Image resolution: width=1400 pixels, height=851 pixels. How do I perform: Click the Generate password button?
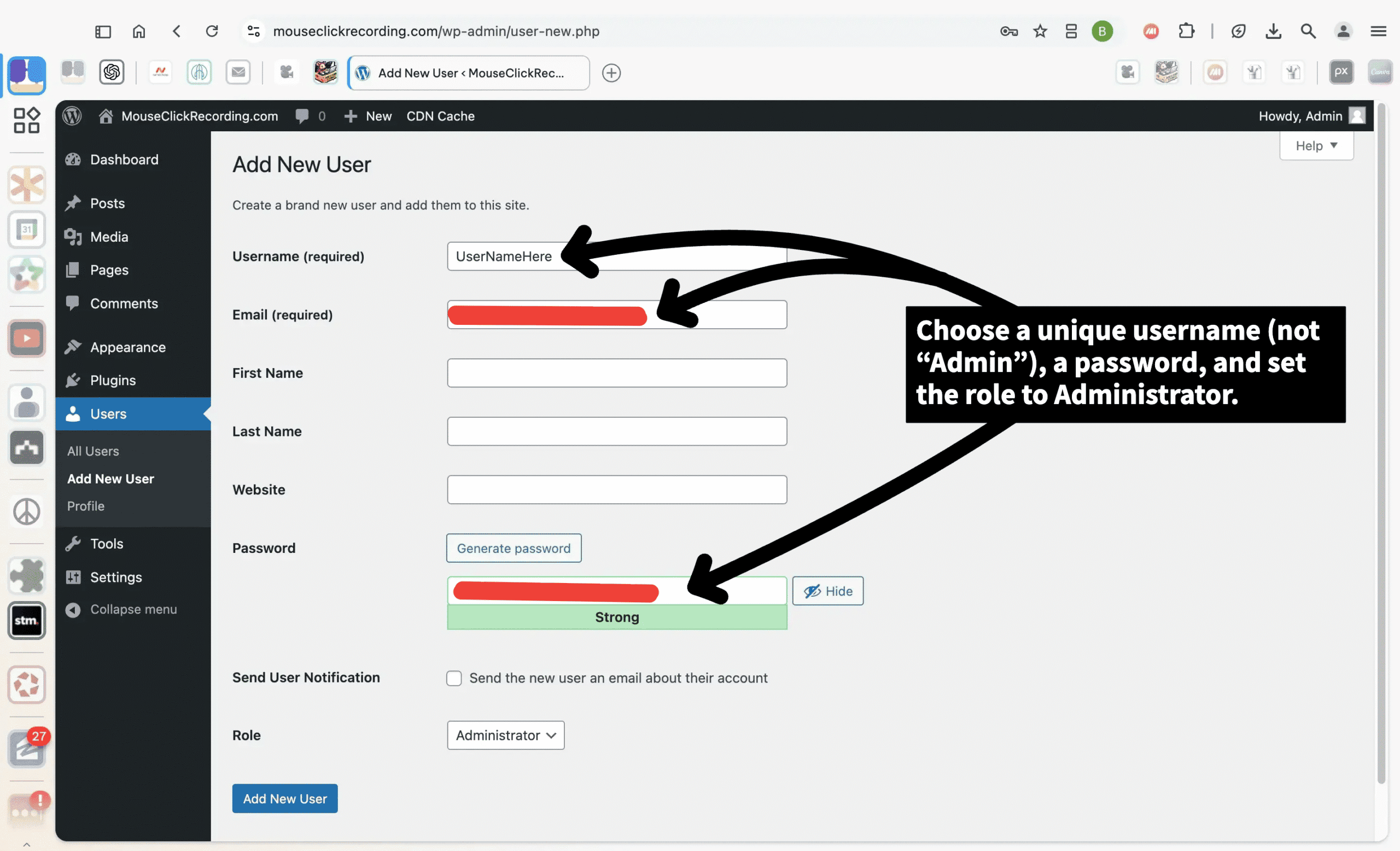pyautogui.click(x=513, y=548)
